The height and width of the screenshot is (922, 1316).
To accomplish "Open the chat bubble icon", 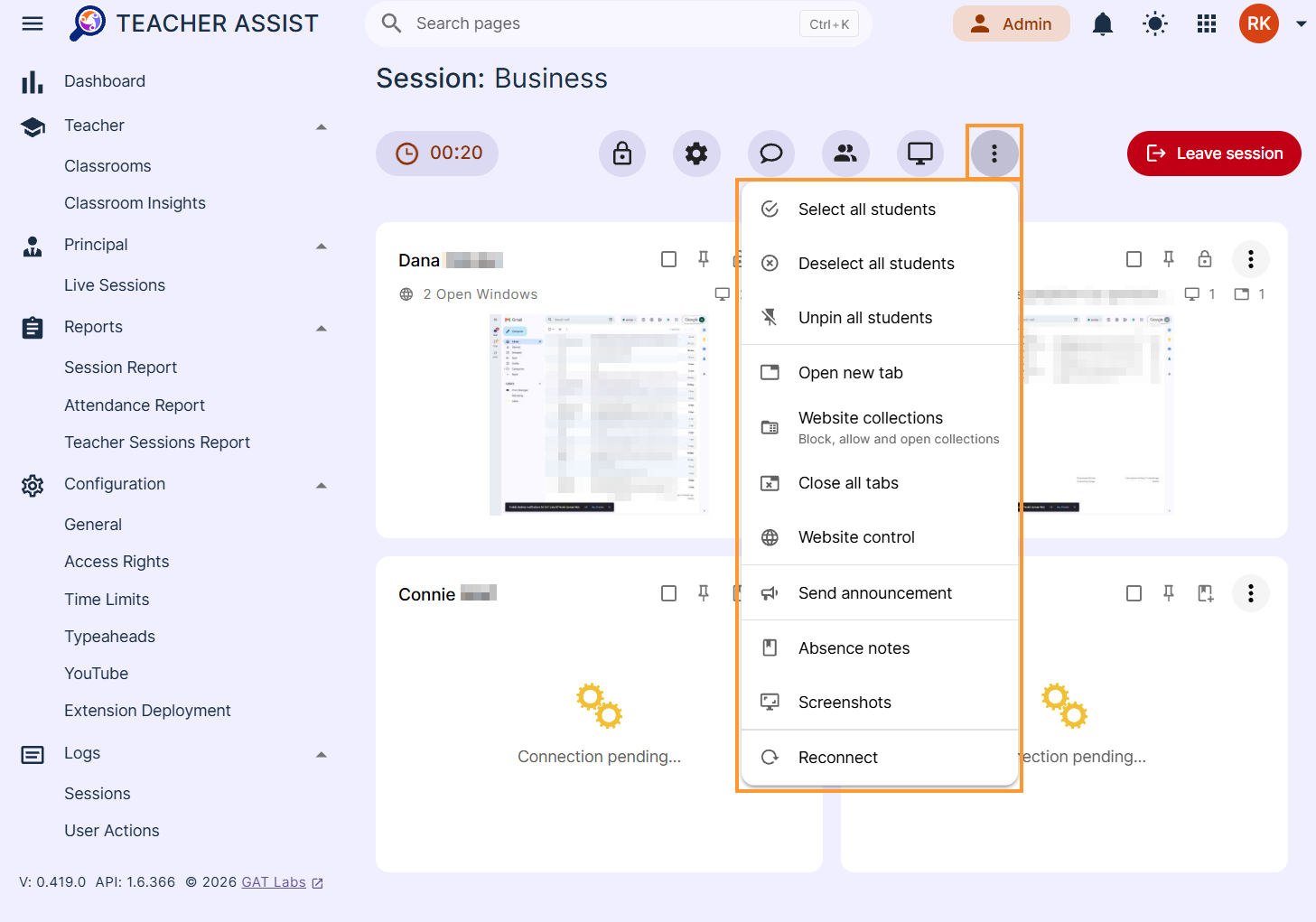I will (x=770, y=154).
